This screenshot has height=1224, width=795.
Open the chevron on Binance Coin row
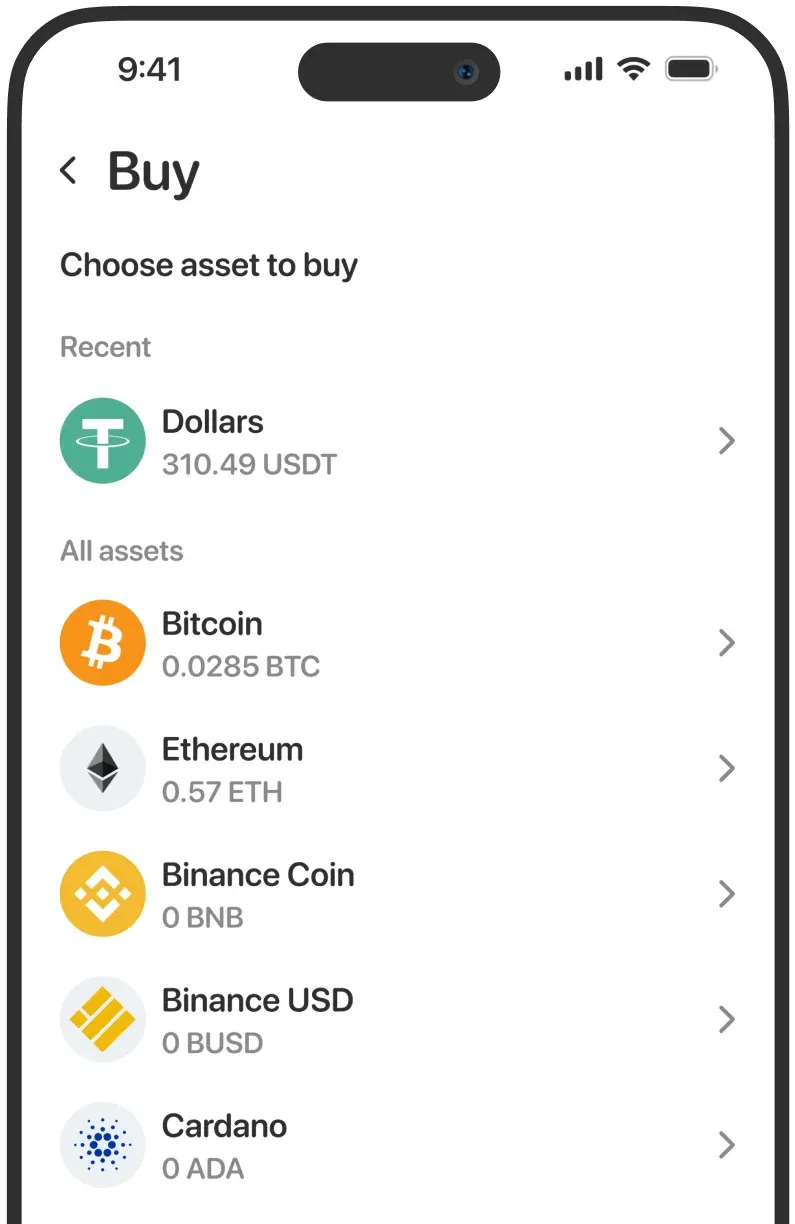pos(727,894)
